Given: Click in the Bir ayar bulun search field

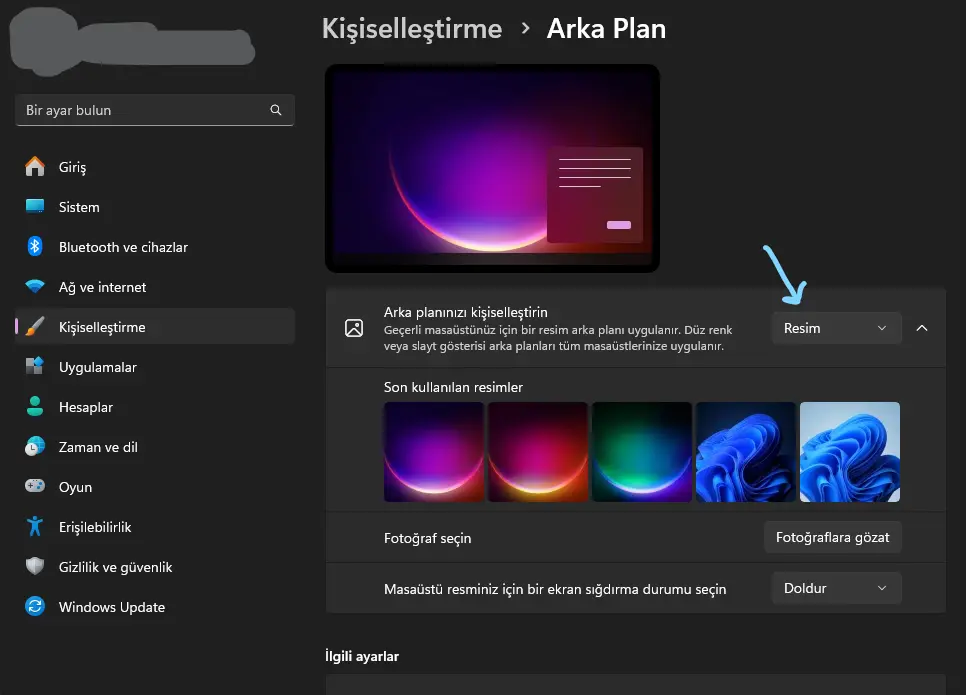Looking at the screenshot, I should click(155, 110).
